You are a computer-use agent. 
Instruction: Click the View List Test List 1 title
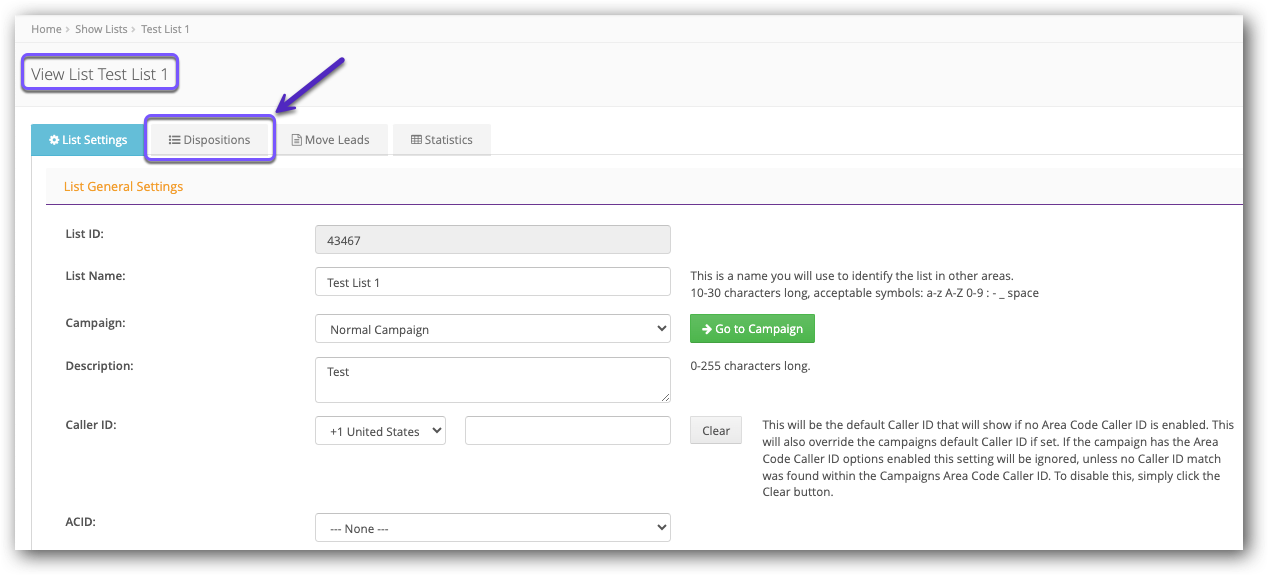pyautogui.click(x=100, y=74)
